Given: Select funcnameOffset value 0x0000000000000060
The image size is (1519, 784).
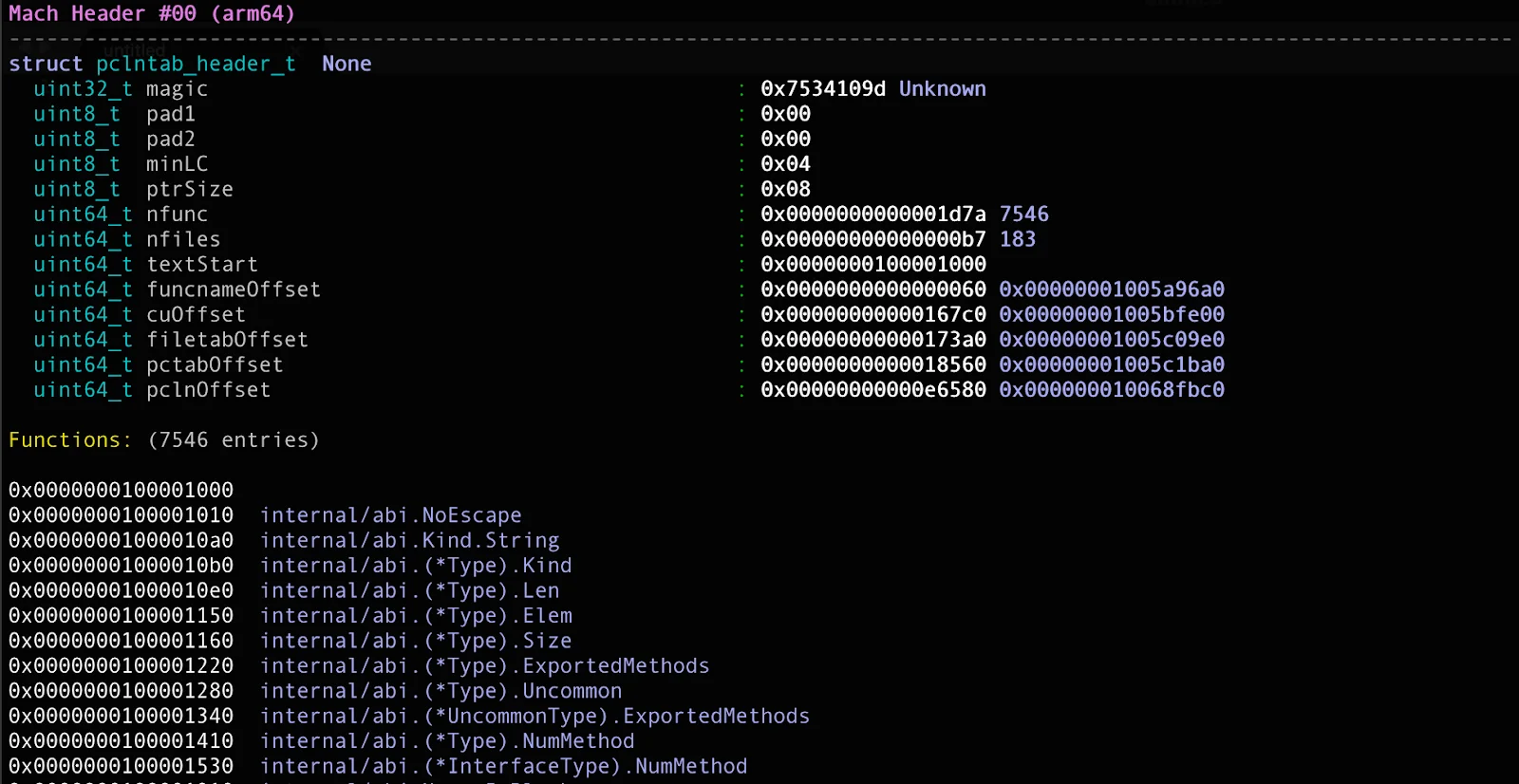Looking at the screenshot, I should (x=873, y=289).
